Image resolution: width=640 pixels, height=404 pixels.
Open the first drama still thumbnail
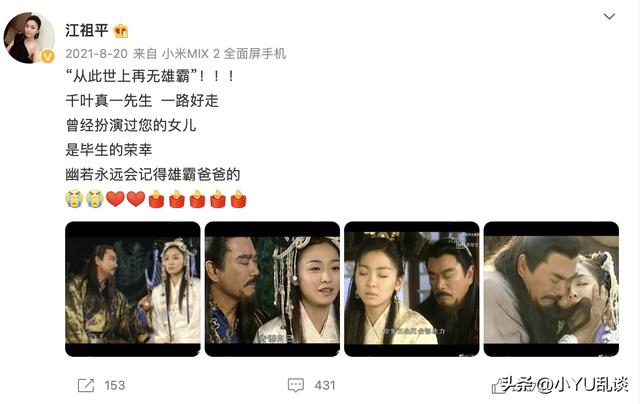tap(133, 289)
